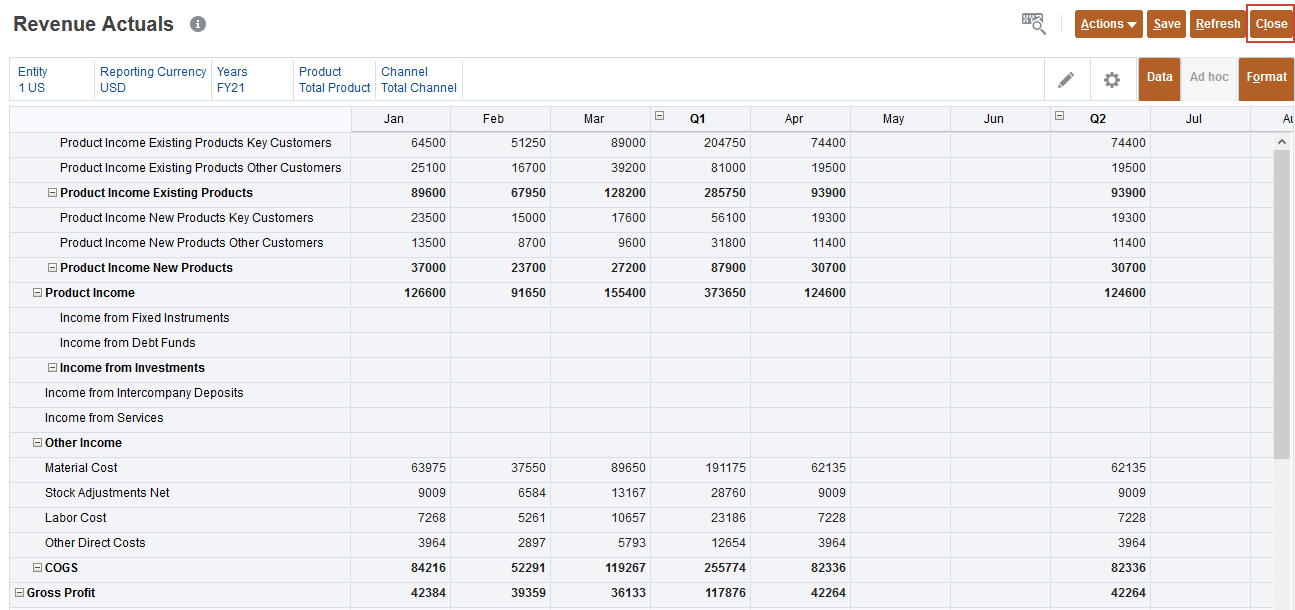Click the pencil edit icon
The image size is (1295, 610).
point(1066,80)
